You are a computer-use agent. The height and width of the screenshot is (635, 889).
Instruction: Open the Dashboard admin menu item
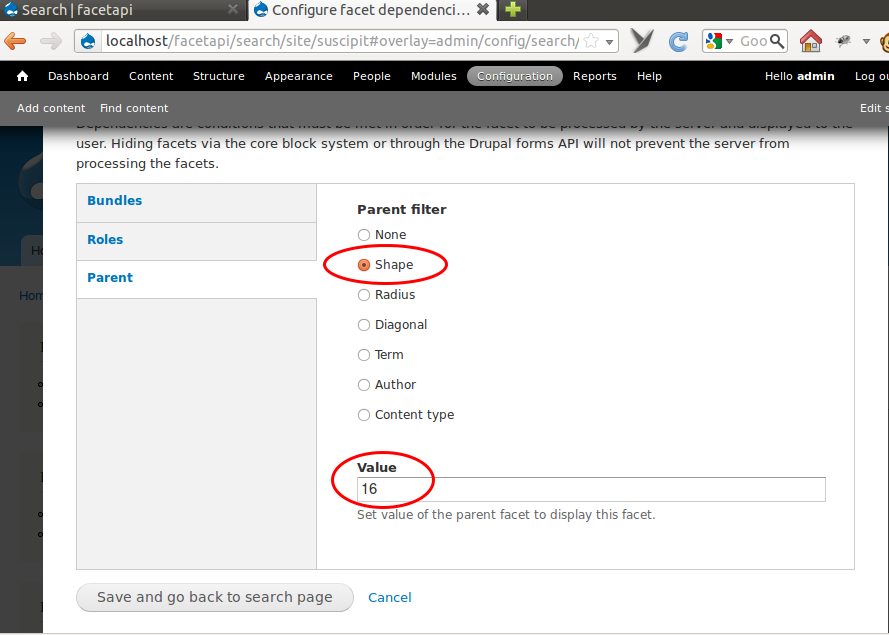[x=78, y=76]
